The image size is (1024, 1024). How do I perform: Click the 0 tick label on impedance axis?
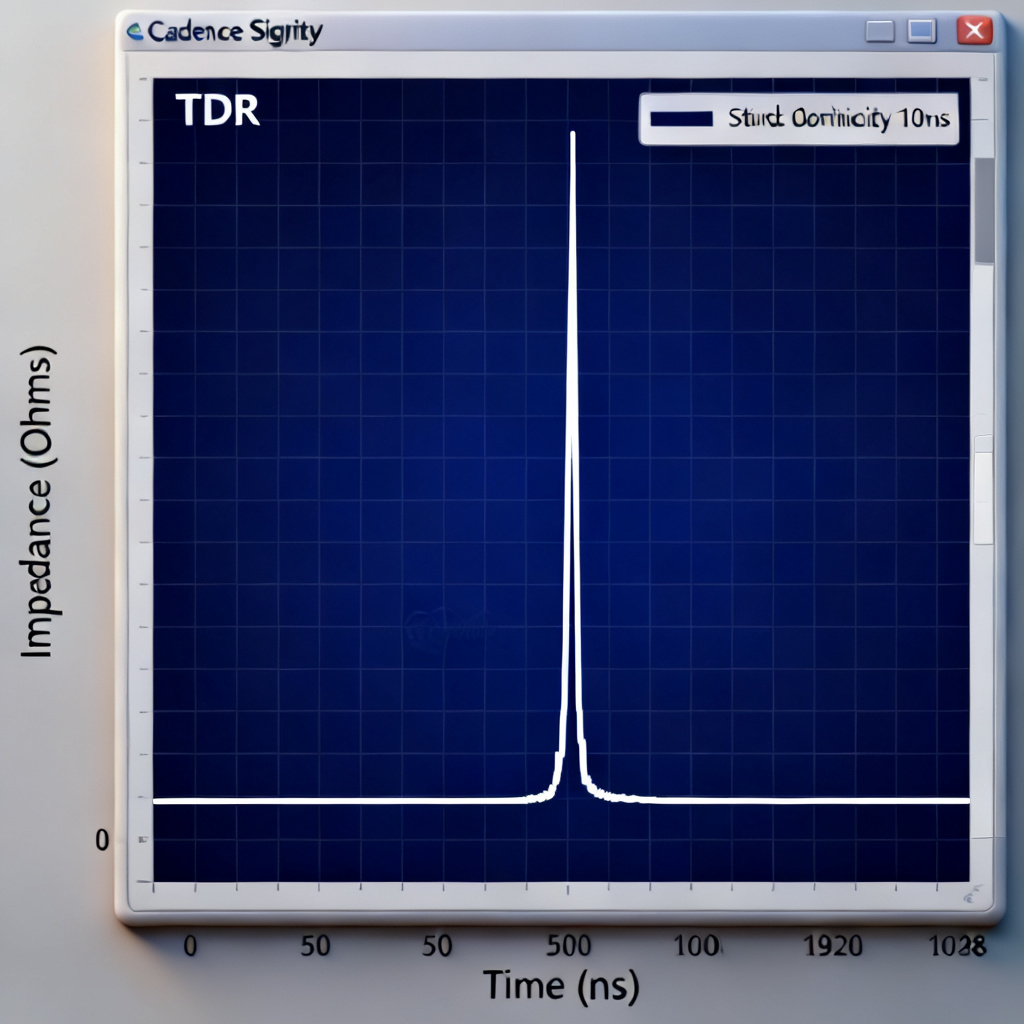point(102,840)
